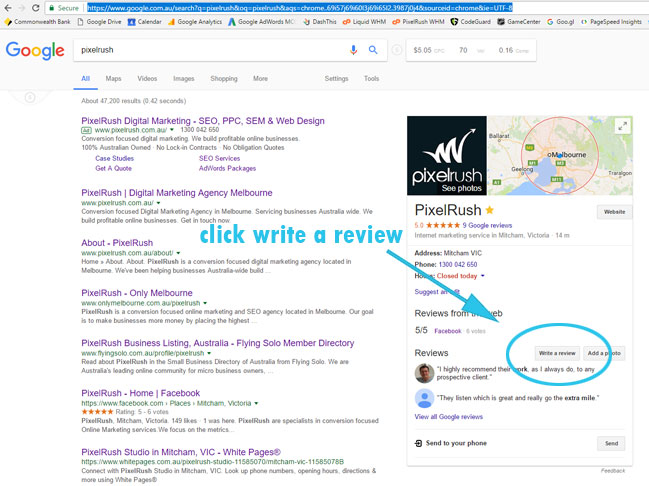Click the Write a review button
This screenshot has height=486, width=649.
point(556,353)
